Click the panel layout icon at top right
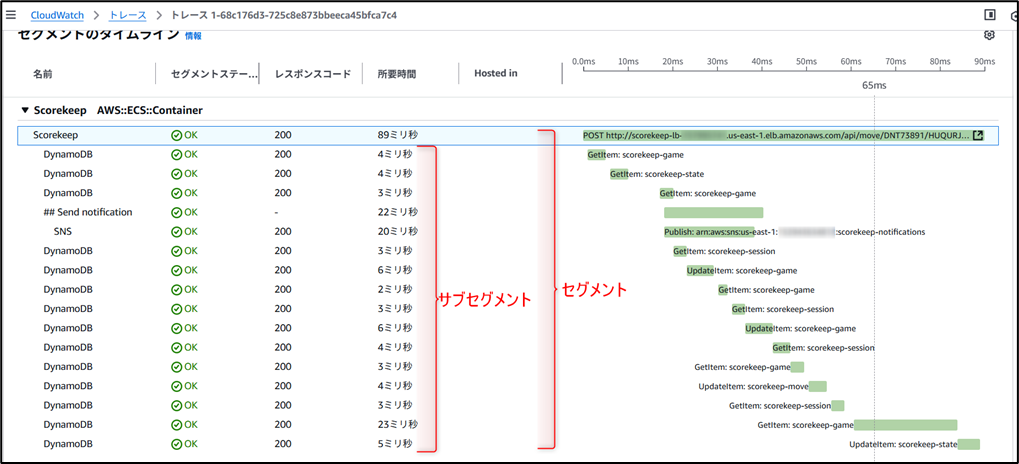Screen dimensions: 1019x464 click(990, 15)
